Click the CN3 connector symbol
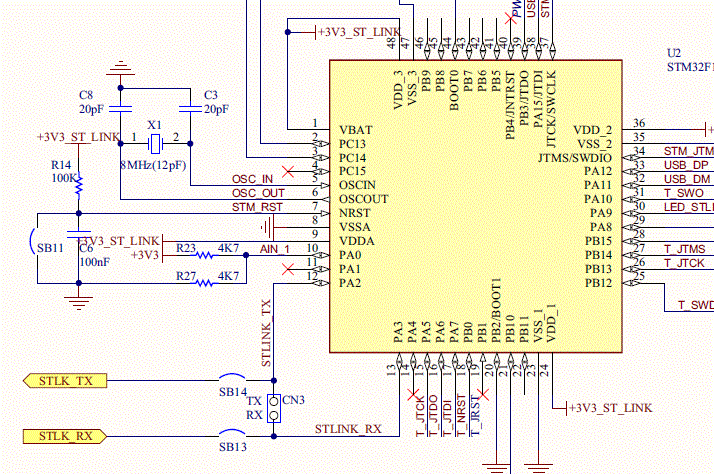714x474 pixels. pyautogui.click(x=274, y=408)
